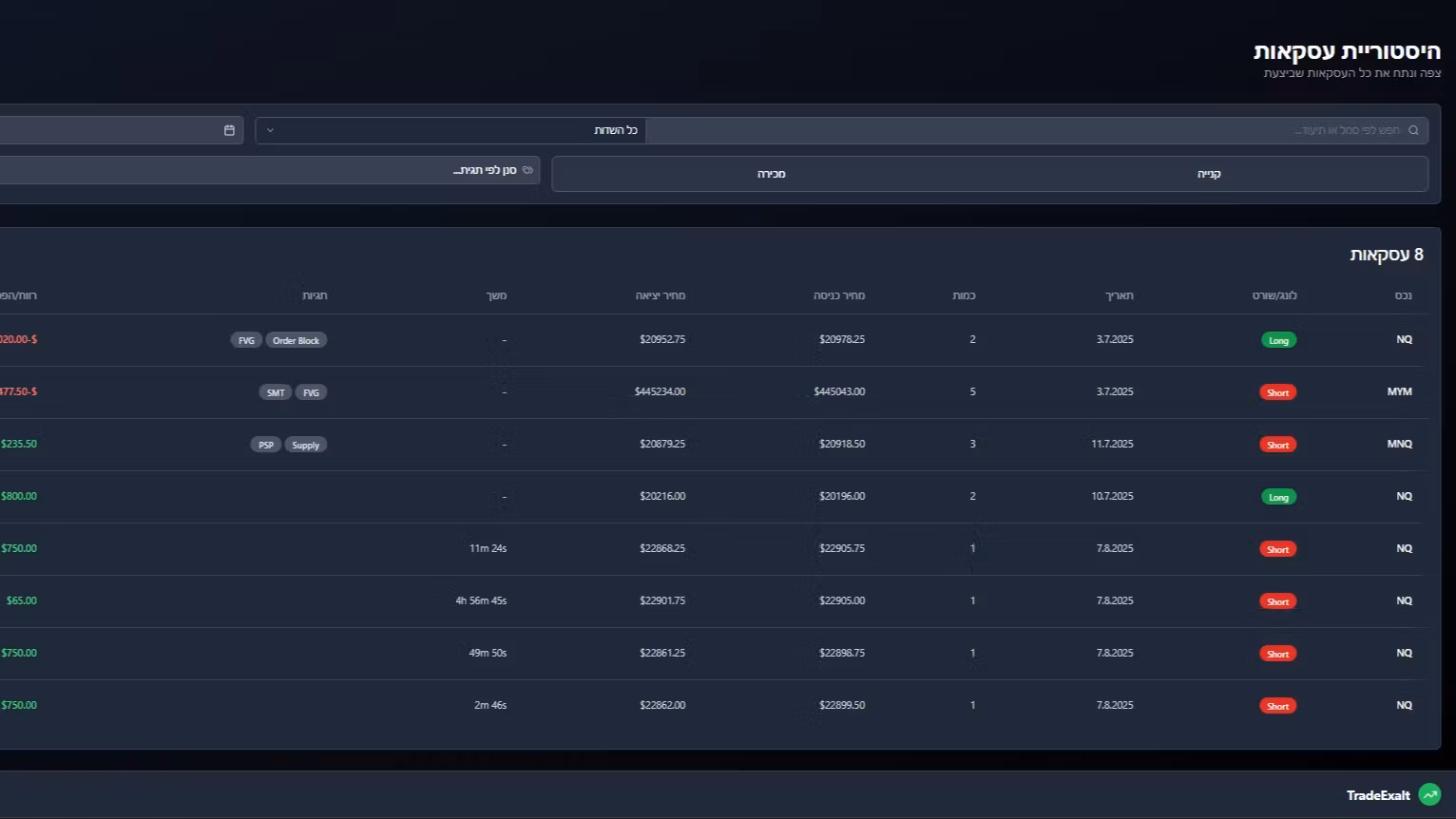The width and height of the screenshot is (1456, 819).
Task: Click the Supply tag badge
Action: coord(305,445)
